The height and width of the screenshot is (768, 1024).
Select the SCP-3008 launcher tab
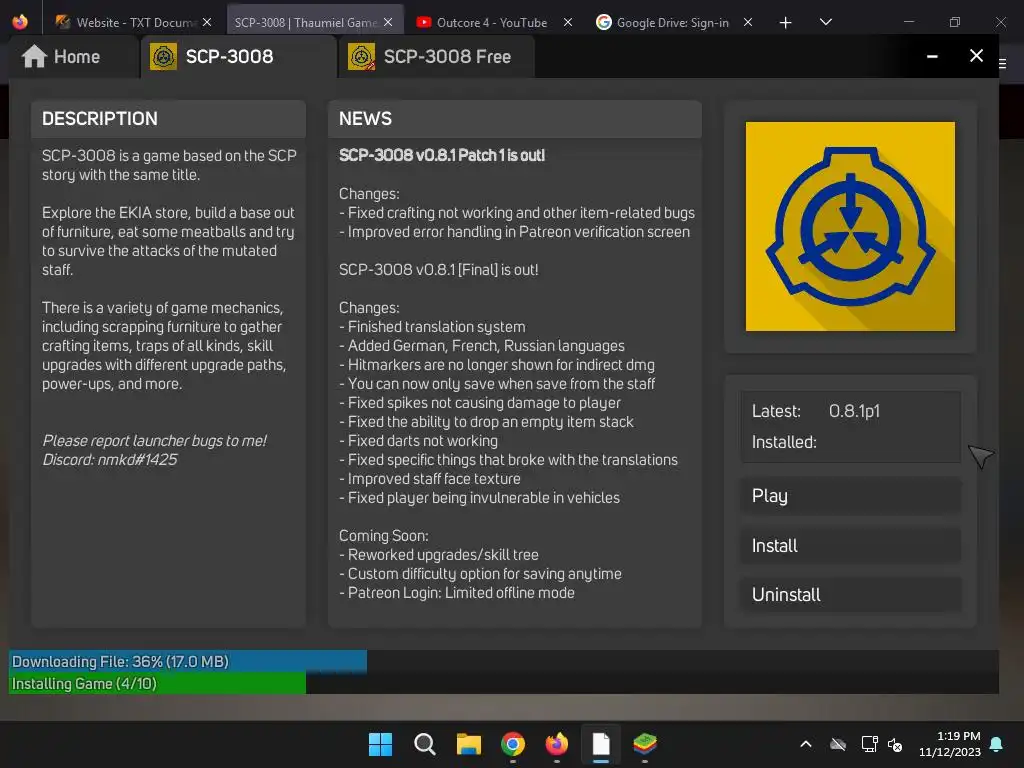coord(239,57)
